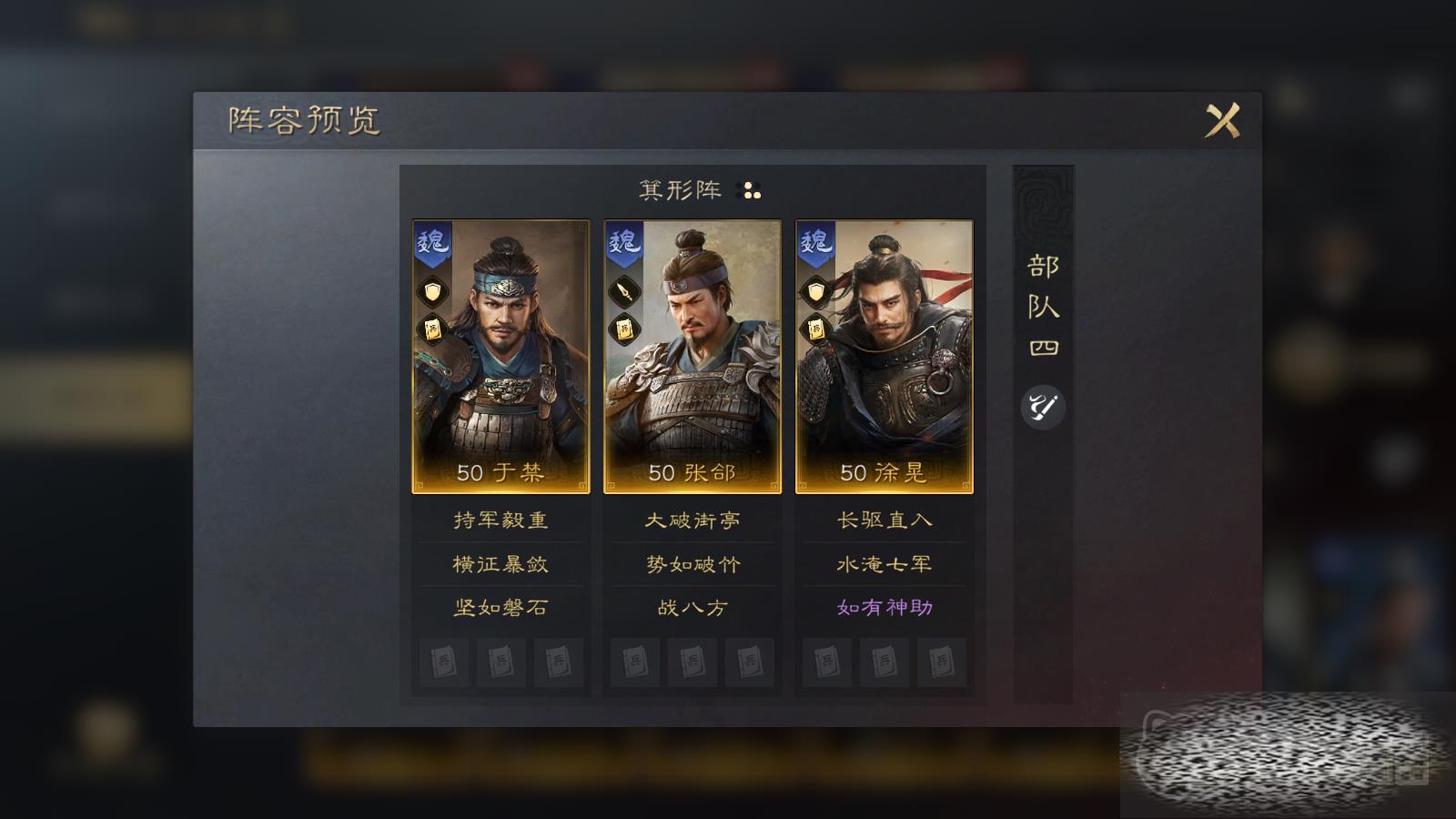
Task: Open the 于禁 general portrait card
Action: click(x=501, y=357)
